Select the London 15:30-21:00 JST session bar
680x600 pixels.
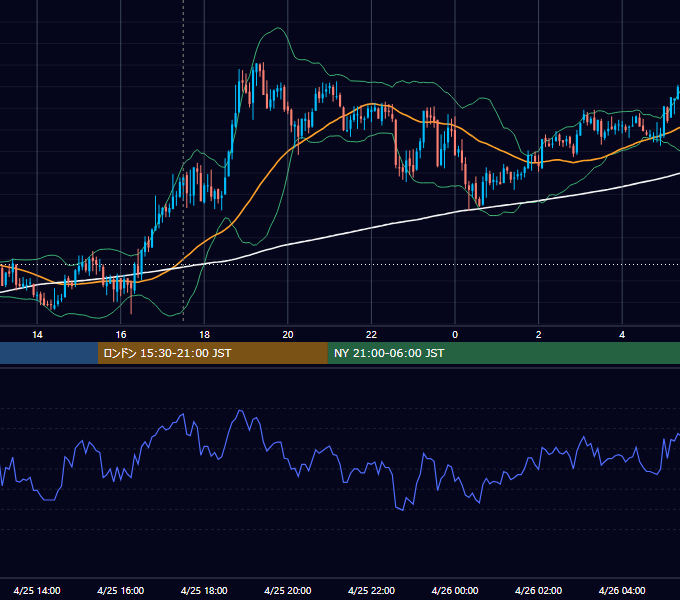[212, 353]
